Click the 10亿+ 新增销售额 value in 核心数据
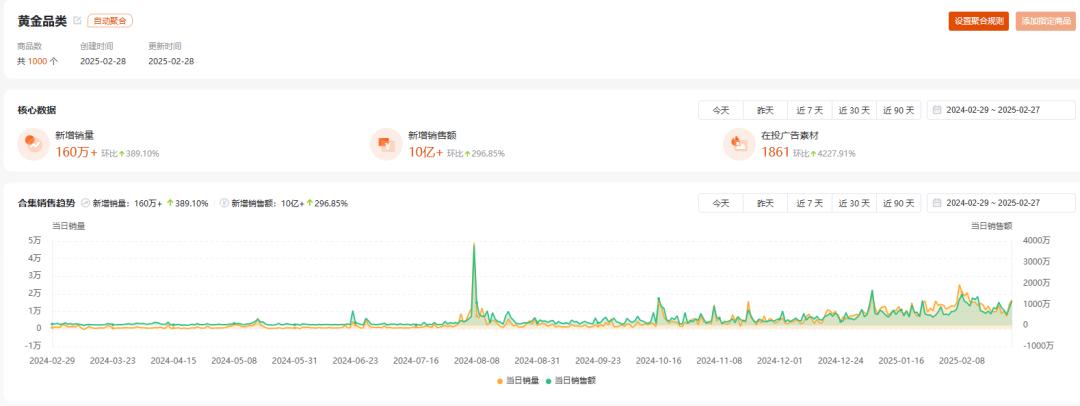The width and height of the screenshot is (1080, 406). click(x=426, y=152)
